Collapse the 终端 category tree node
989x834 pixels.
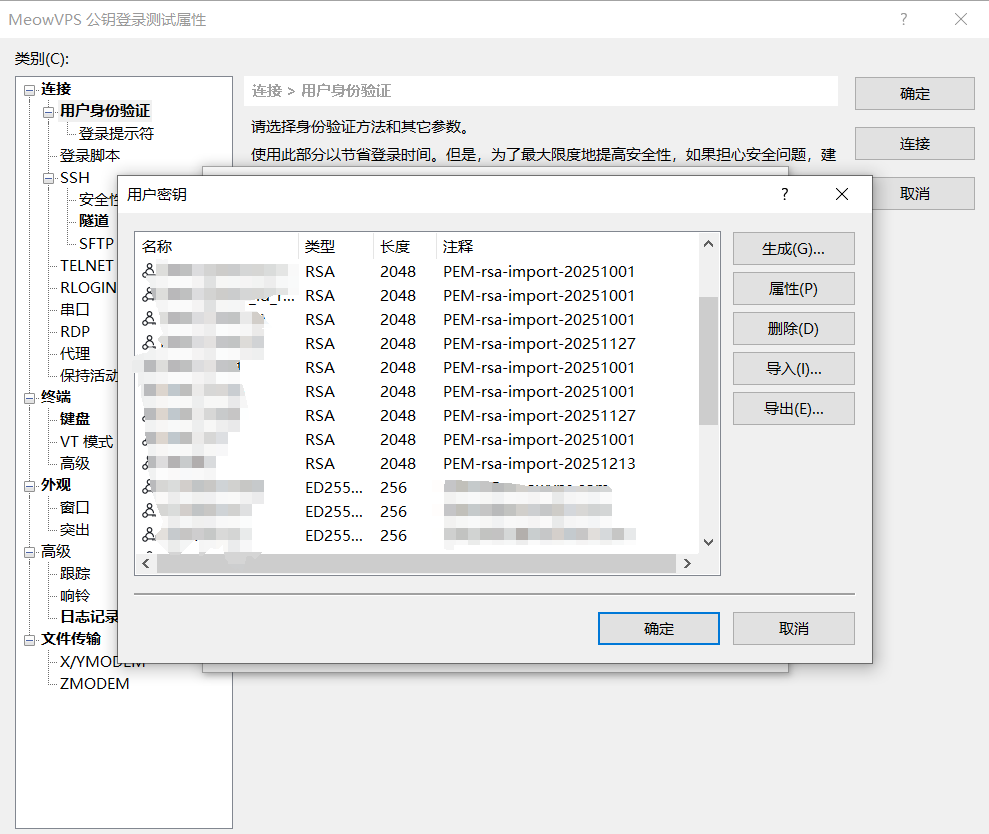pos(29,398)
